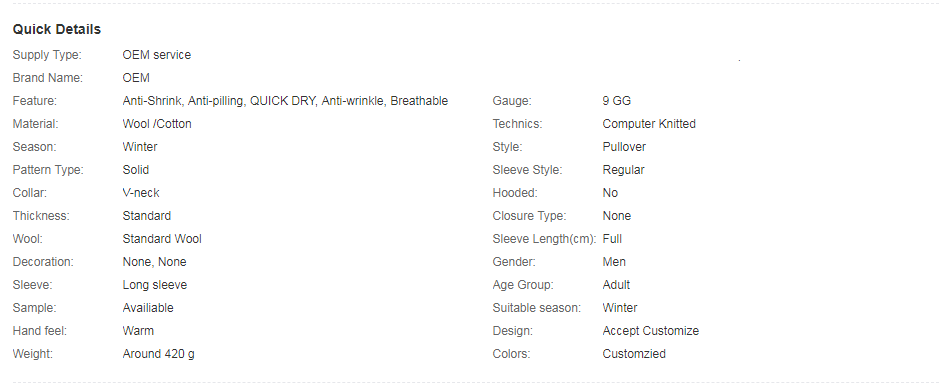Click the Wool /Cotton material value

[157, 124]
